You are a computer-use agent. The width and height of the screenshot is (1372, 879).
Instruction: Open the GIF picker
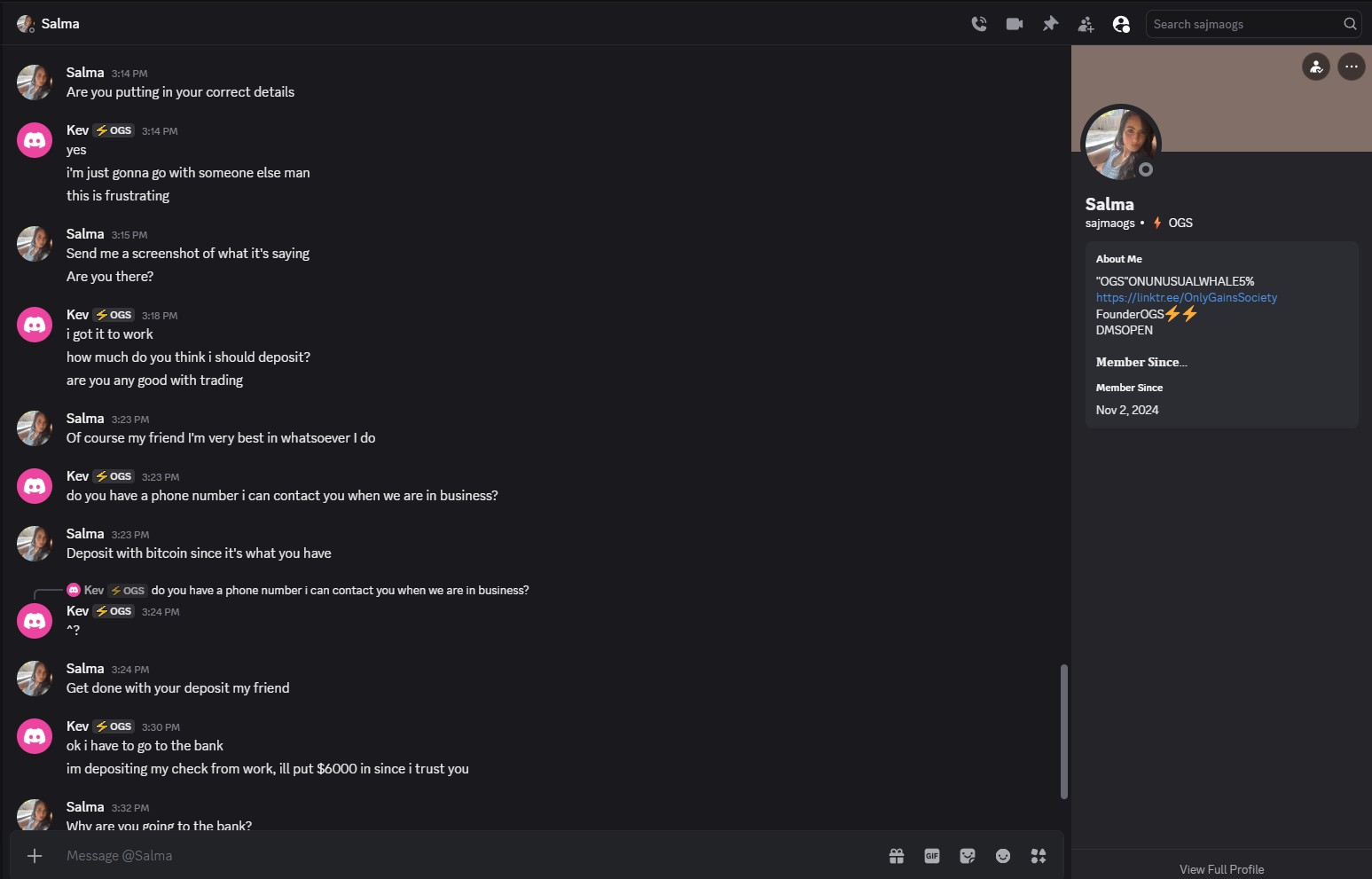[x=932, y=856]
